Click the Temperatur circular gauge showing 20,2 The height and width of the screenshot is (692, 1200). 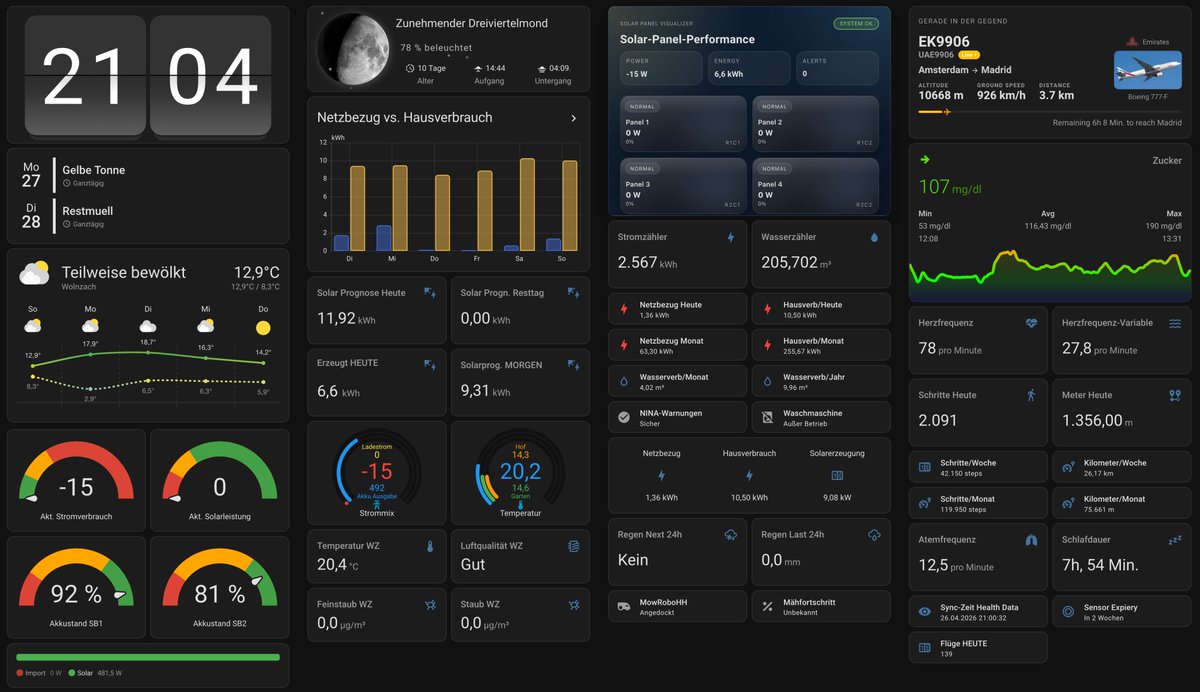(x=520, y=473)
